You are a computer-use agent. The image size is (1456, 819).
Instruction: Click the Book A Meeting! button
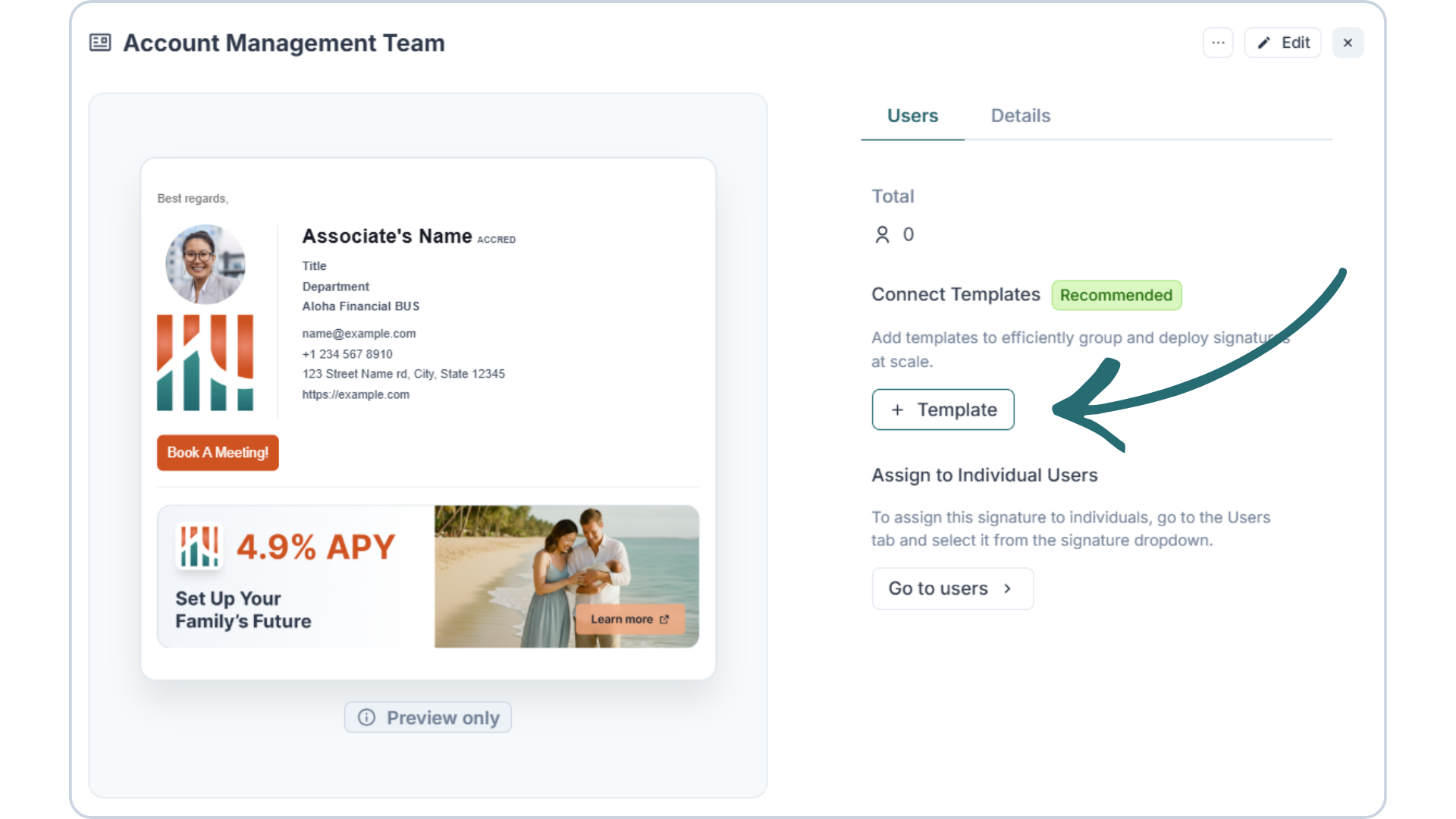tap(218, 453)
